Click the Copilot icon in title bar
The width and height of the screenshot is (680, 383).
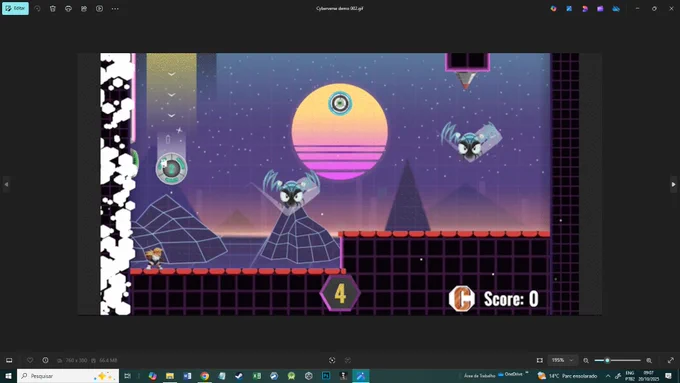[554, 8]
